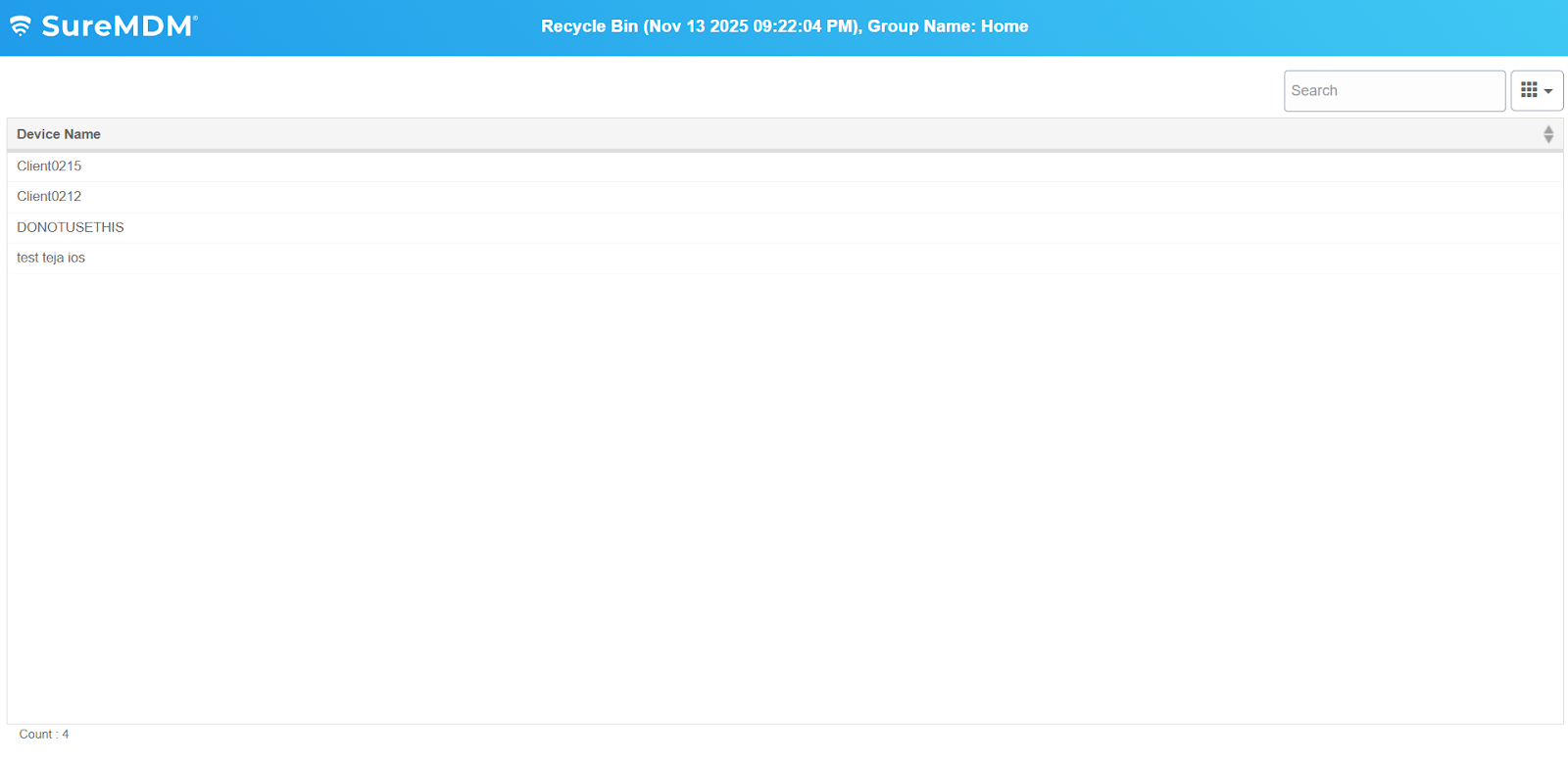Click the grid icon in the columns button

[x=1529, y=90]
